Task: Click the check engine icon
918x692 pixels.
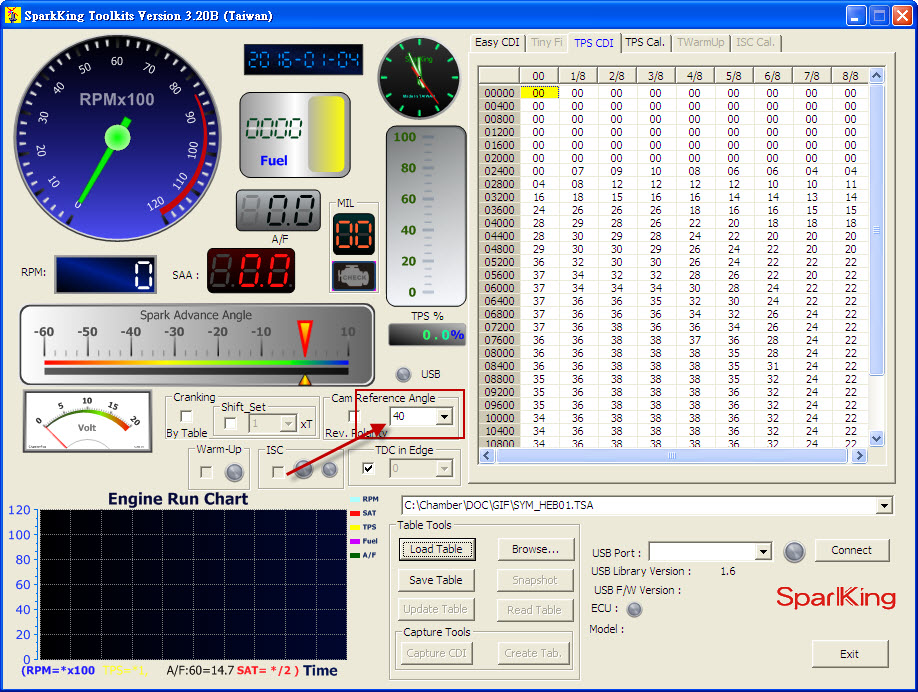Action: (354, 276)
